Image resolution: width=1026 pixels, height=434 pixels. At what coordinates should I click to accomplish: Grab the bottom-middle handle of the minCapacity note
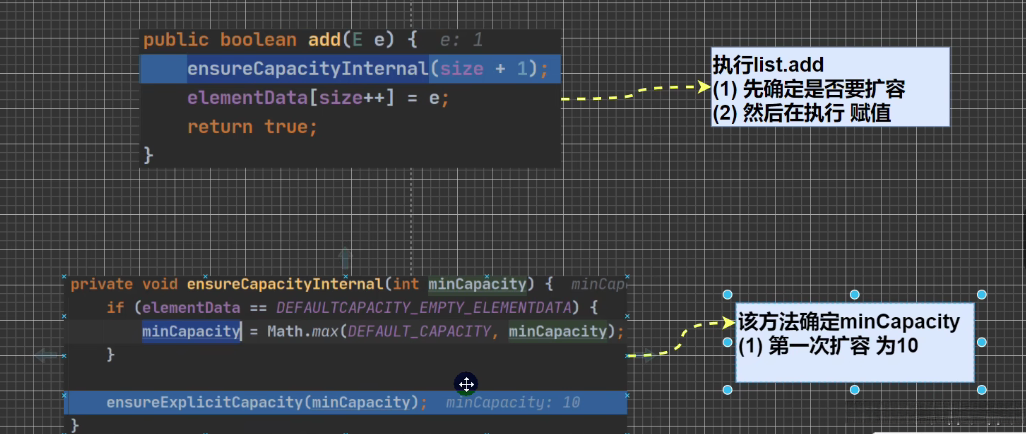(x=855, y=390)
